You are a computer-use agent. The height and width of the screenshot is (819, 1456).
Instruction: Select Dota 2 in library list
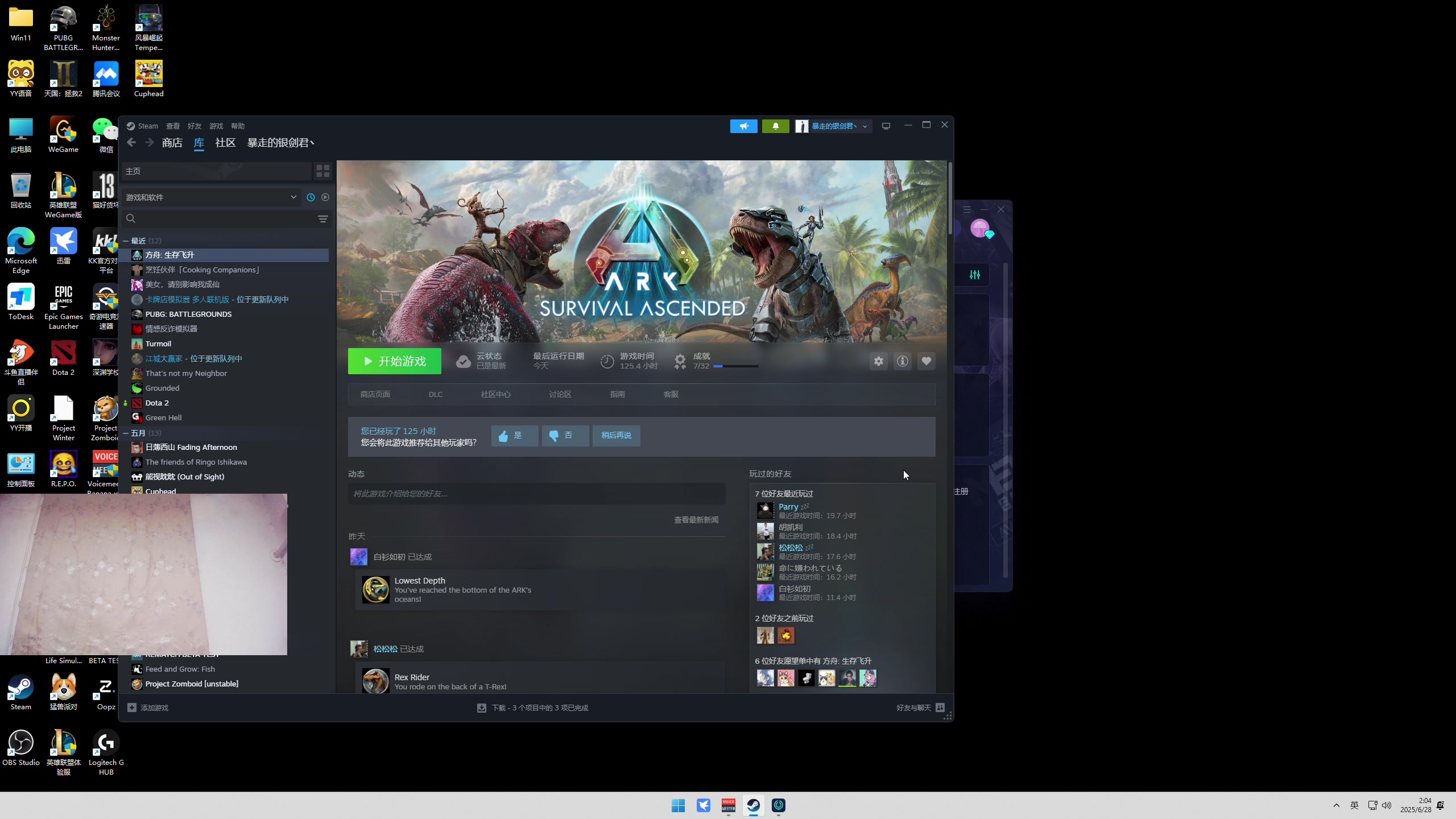[x=157, y=403]
